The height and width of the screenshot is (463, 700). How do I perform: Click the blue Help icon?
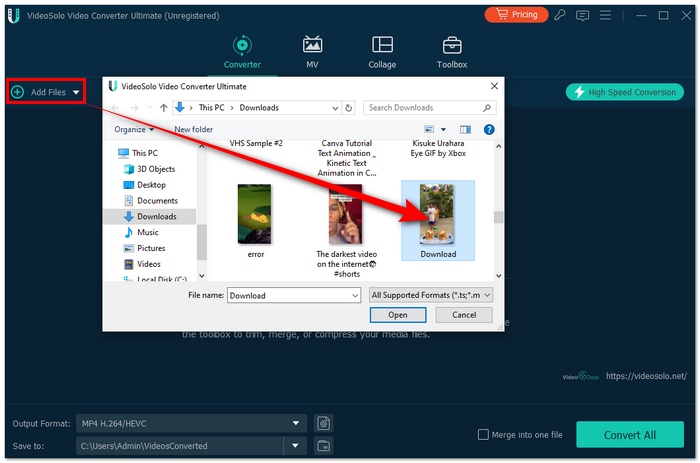[x=489, y=129]
